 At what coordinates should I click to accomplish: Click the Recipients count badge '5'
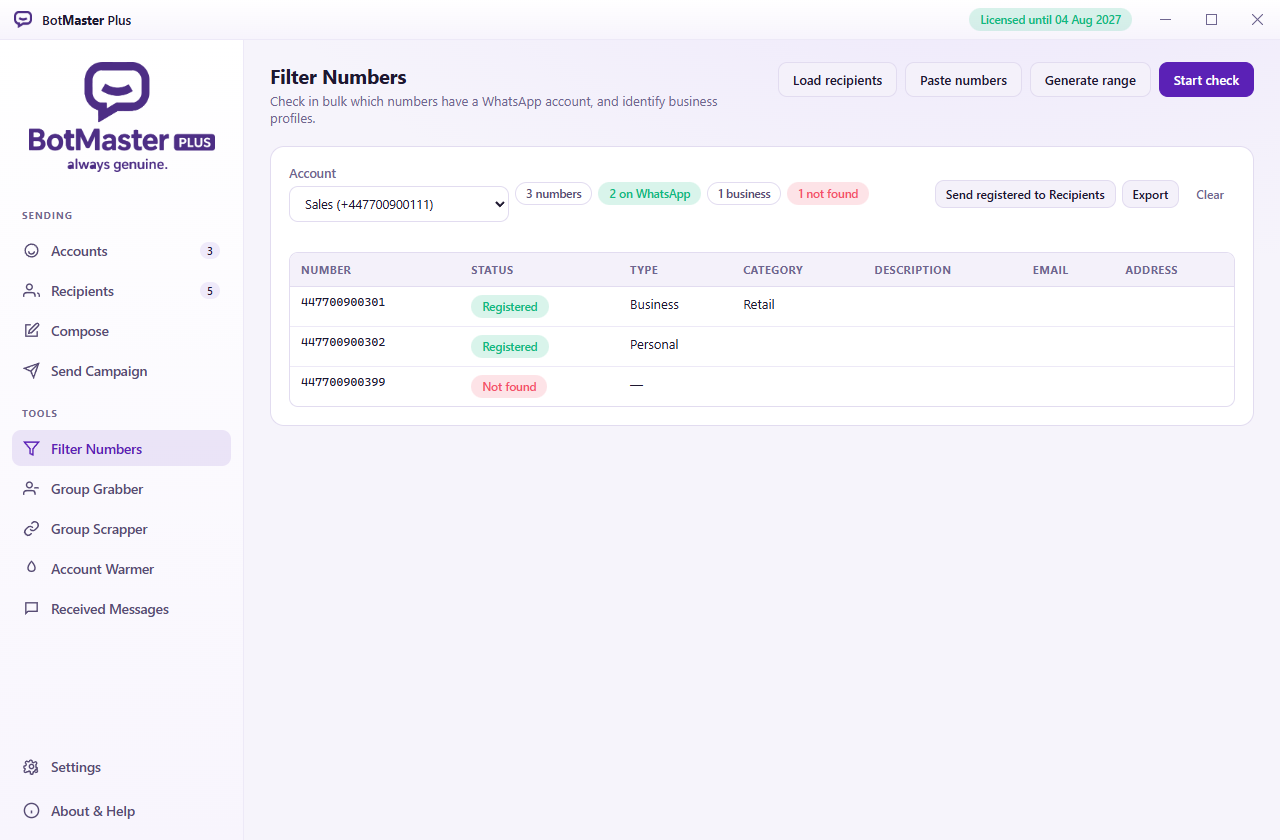[x=209, y=291]
